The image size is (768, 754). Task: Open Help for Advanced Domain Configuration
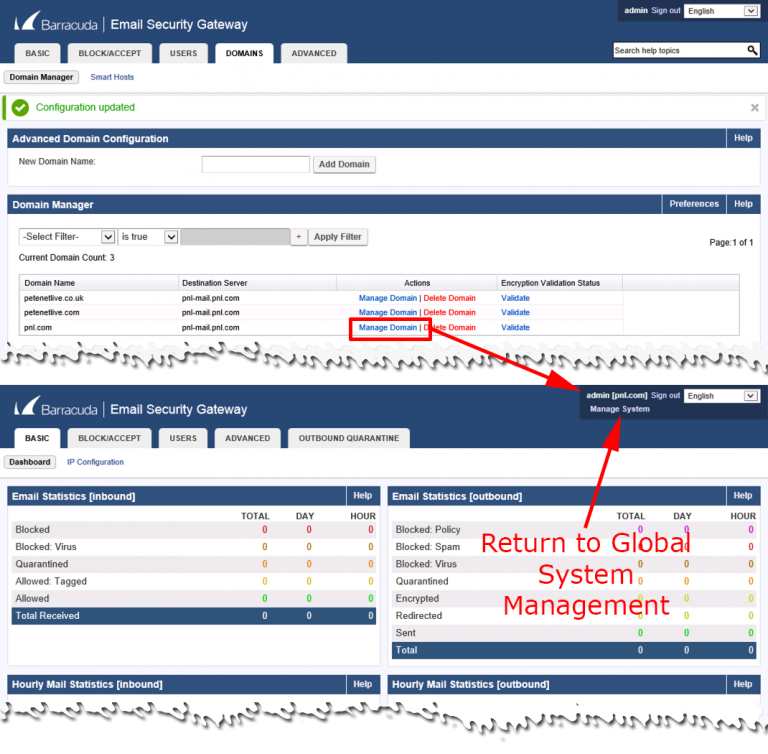743,138
